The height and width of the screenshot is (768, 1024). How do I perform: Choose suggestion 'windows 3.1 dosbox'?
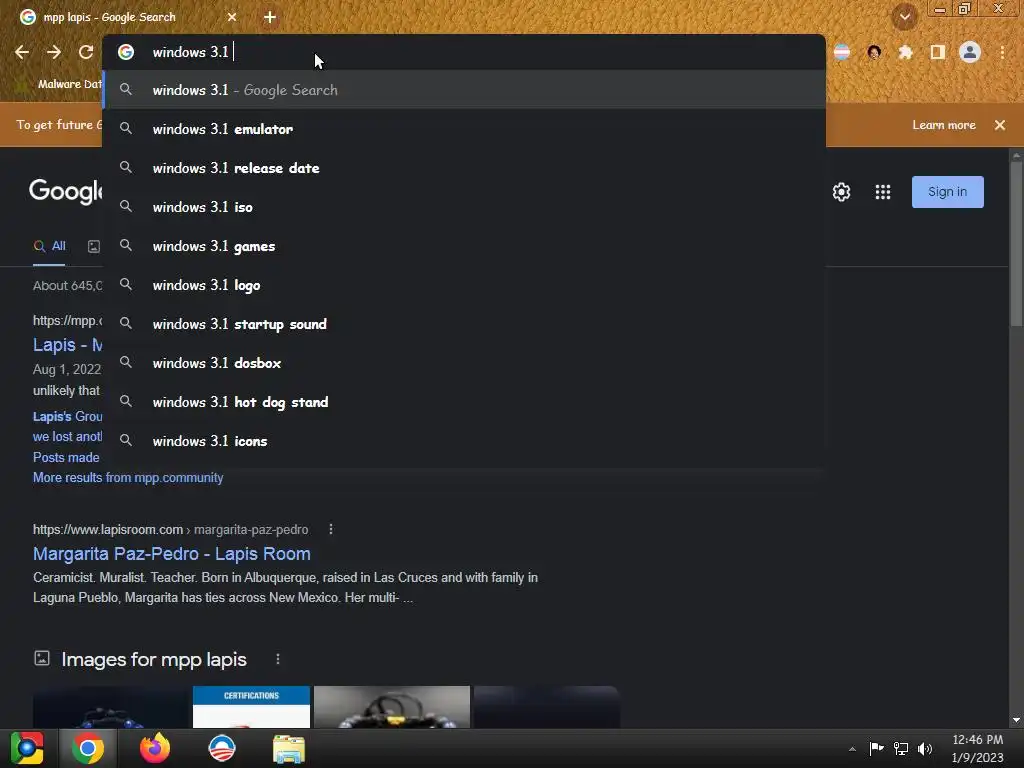pos(464,363)
